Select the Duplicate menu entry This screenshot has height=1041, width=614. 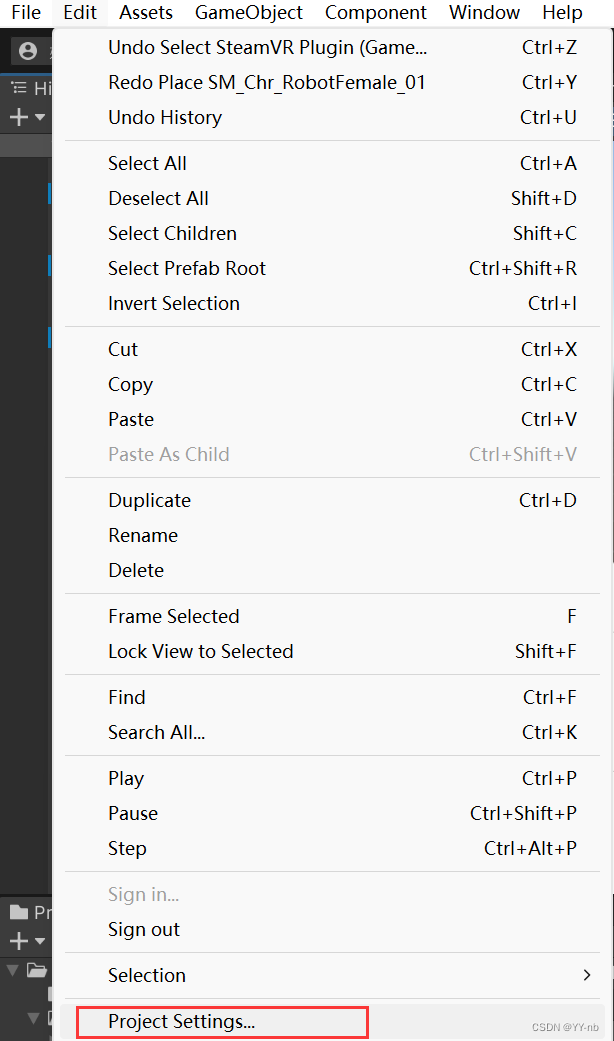click(149, 500)
